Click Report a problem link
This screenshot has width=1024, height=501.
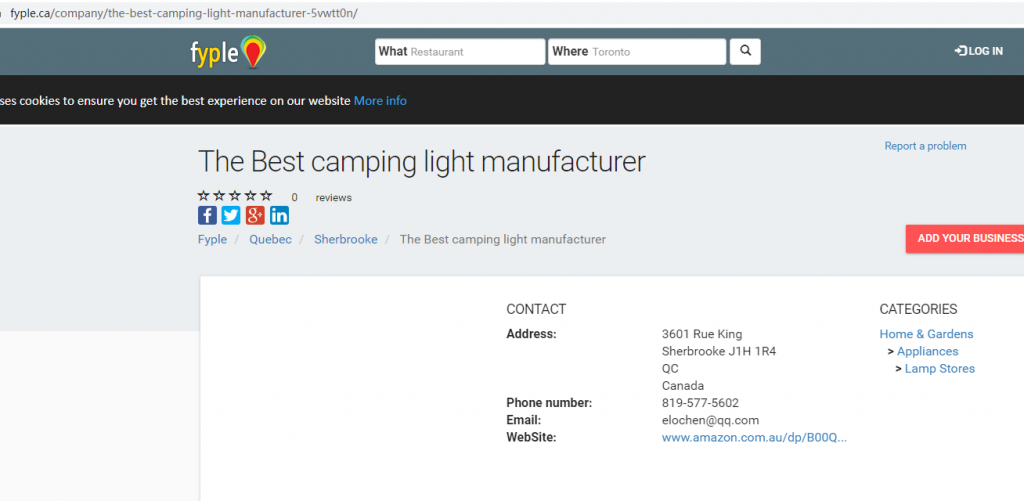[x=925, y=146]
